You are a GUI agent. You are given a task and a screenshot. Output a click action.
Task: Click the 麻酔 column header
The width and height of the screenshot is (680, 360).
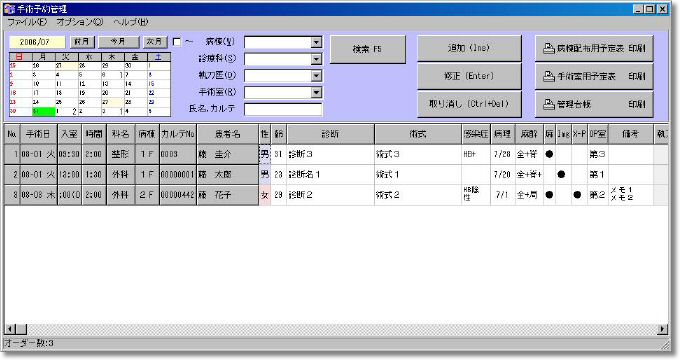point(529,134)
